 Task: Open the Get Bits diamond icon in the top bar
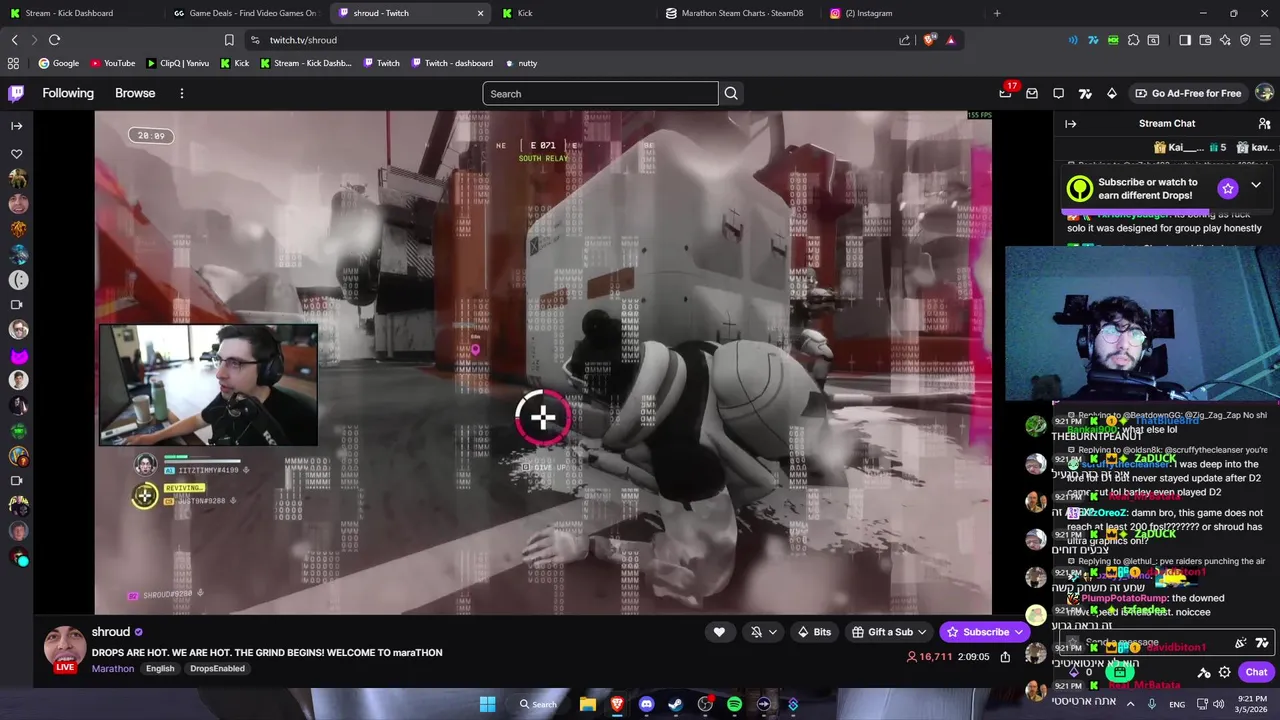coord(1111,93)
